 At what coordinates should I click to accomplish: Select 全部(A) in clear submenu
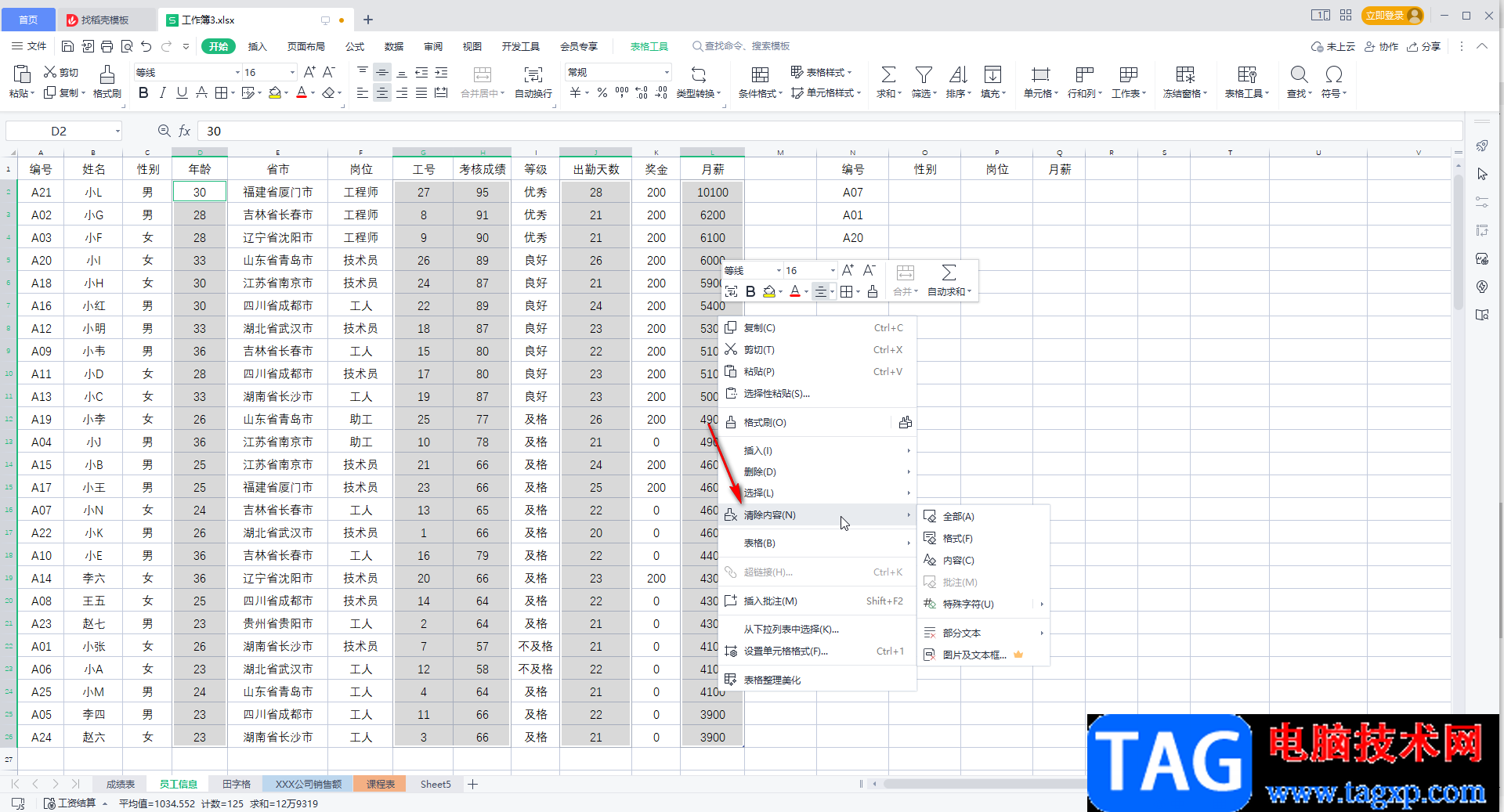point(983,517)
